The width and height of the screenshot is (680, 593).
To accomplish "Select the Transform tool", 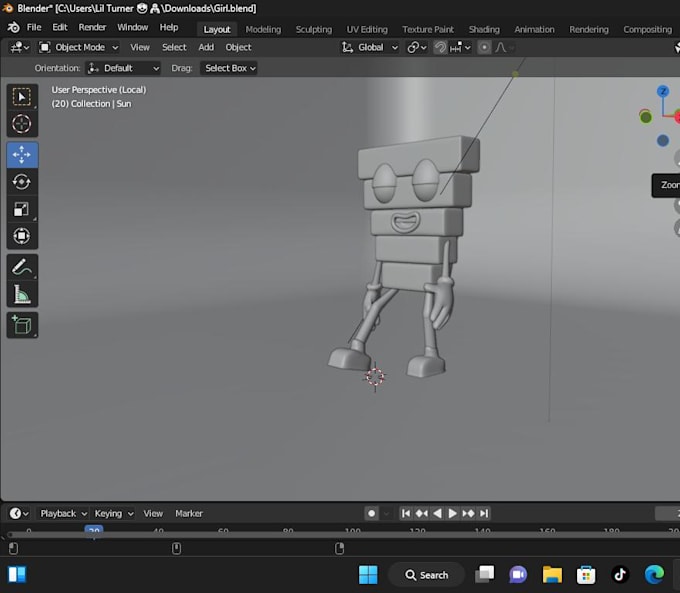I will coord(22,236).
